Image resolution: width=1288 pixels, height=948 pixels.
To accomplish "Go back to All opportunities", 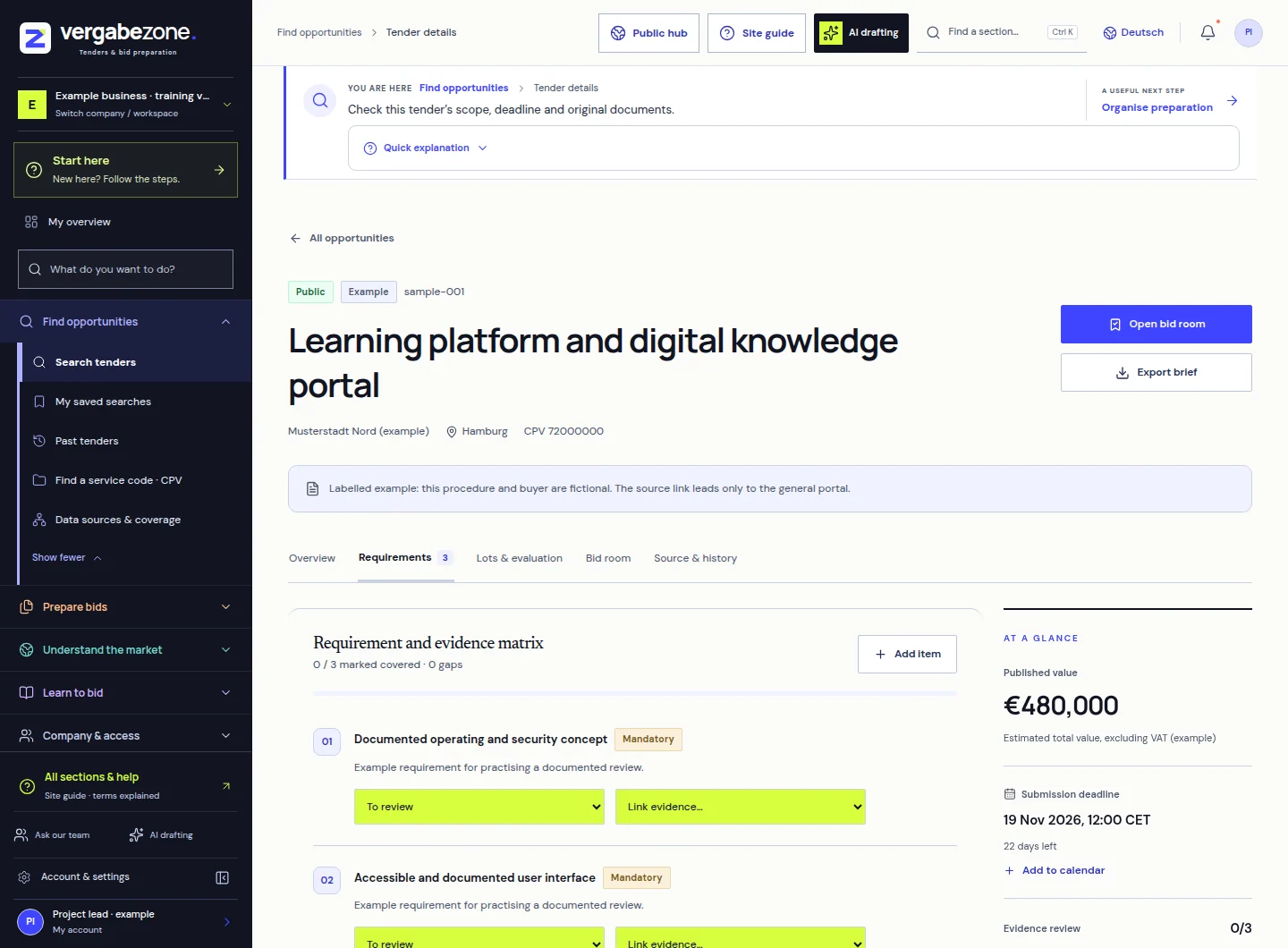I will 342,238.
